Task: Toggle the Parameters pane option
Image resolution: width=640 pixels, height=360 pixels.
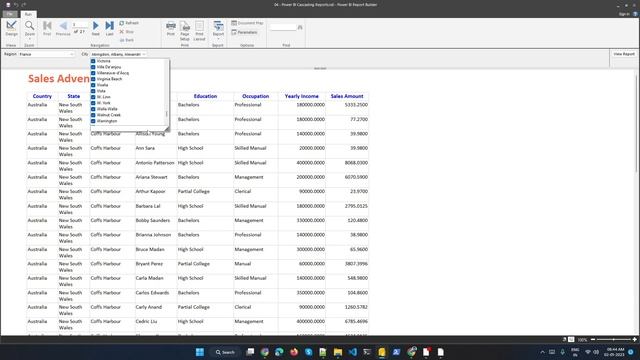Action: 244,32
